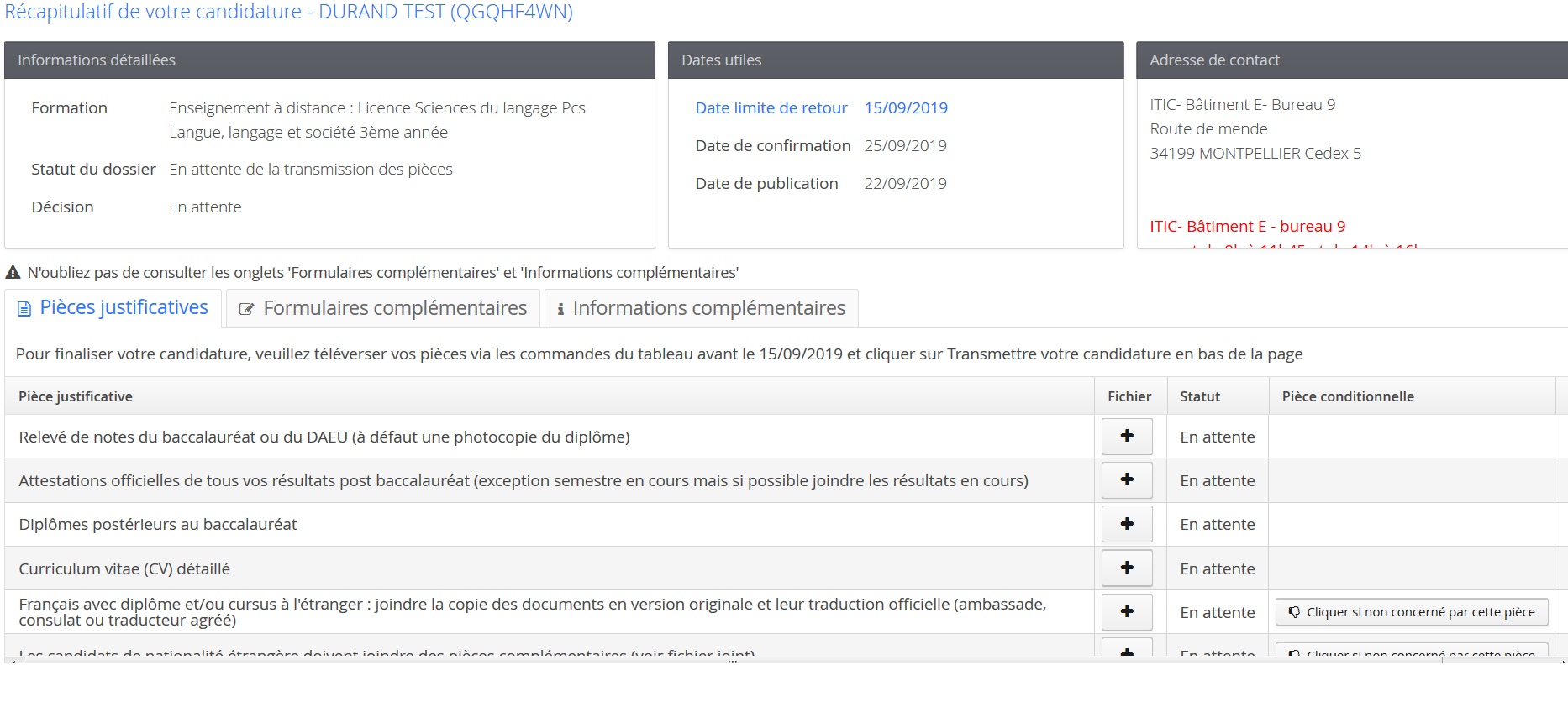Open the Pièces justificatives tab
Viewport: 1568px width, 702px height.
tap(124, 308)
